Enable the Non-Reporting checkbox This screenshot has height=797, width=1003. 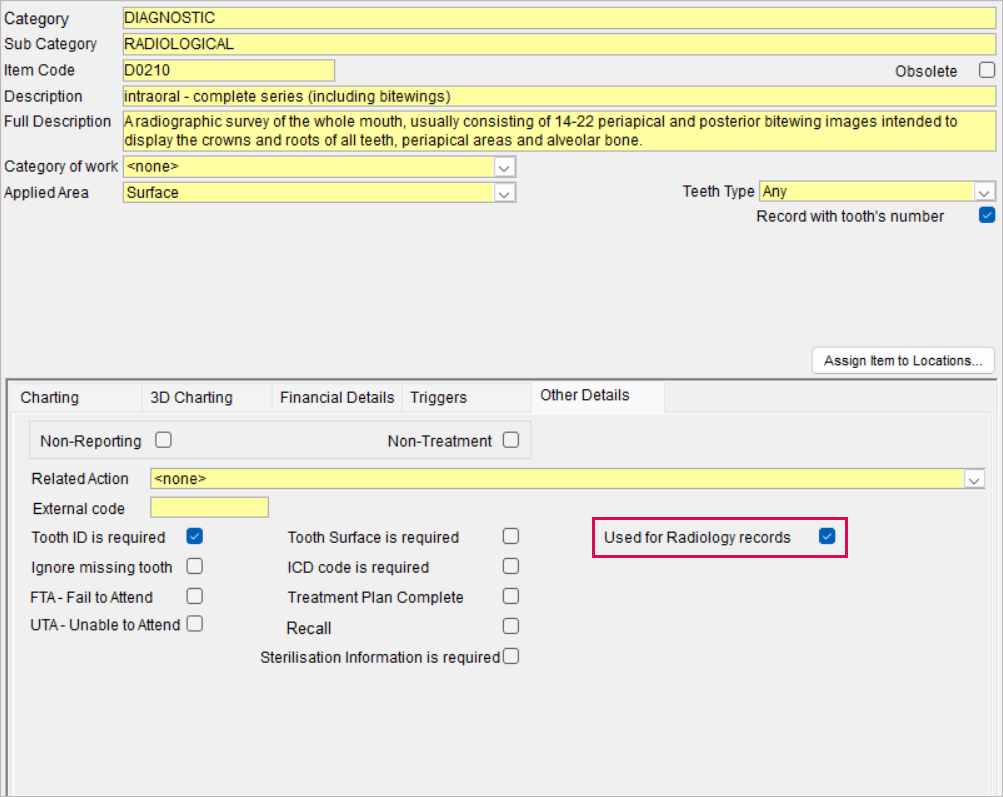[x=163, y=440]
